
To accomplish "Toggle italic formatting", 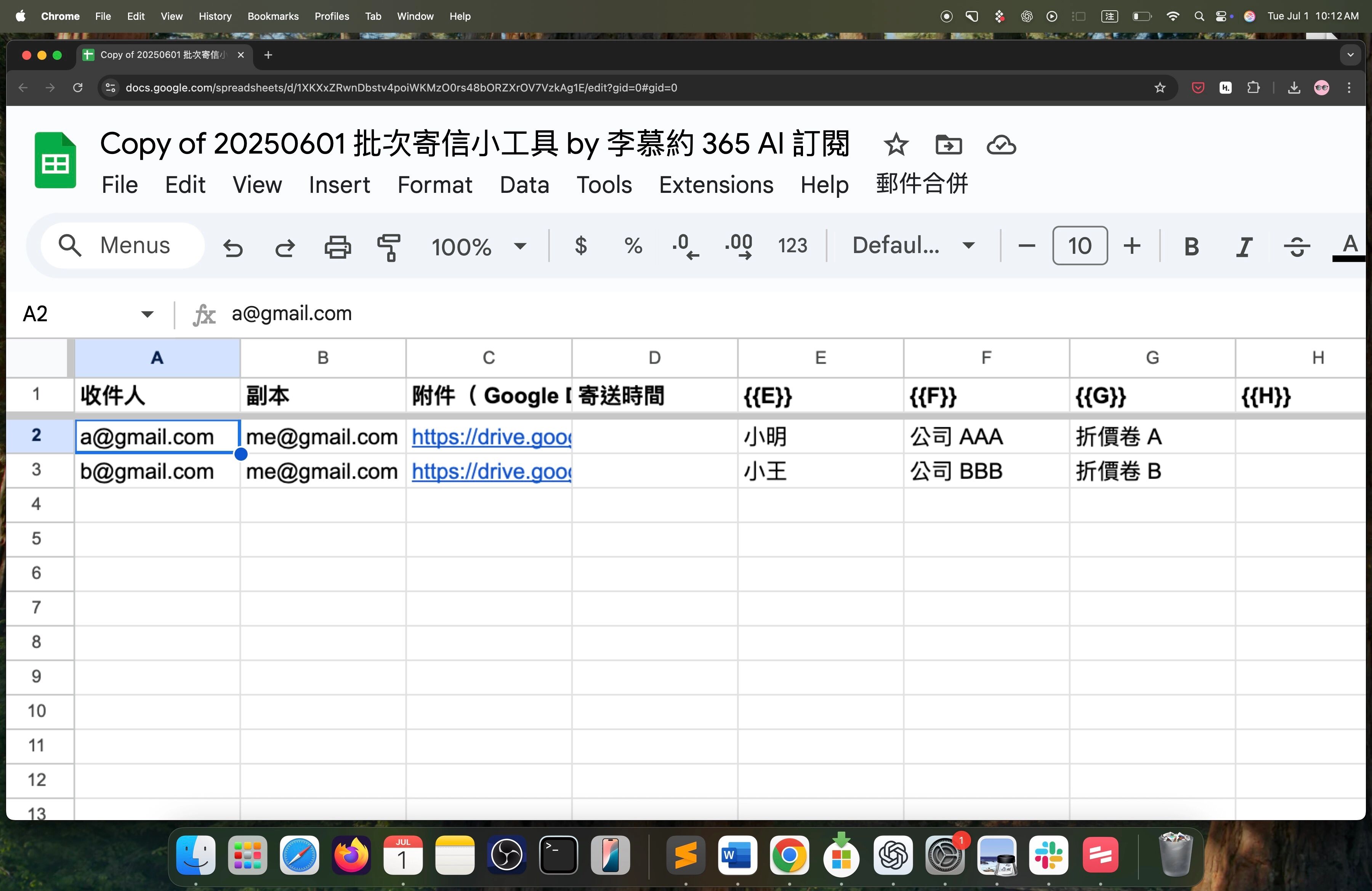I will coord(1244,247).
